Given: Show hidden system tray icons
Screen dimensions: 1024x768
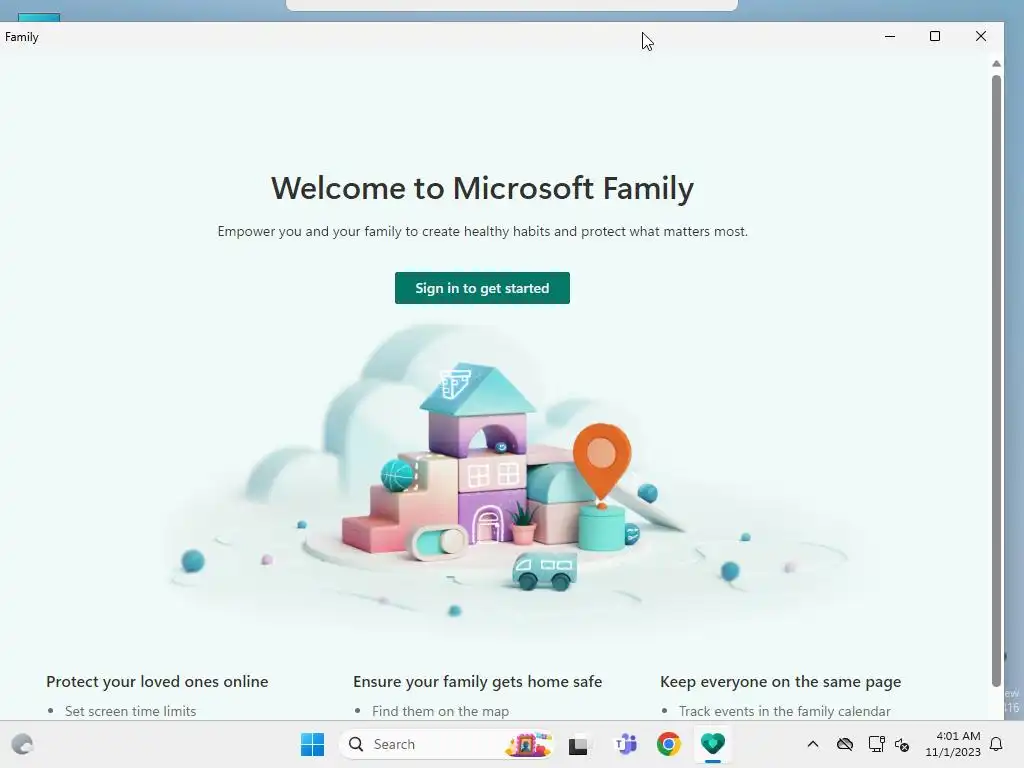Looking at the screenshot, I should pyautogui.click(x=812, y=744).
